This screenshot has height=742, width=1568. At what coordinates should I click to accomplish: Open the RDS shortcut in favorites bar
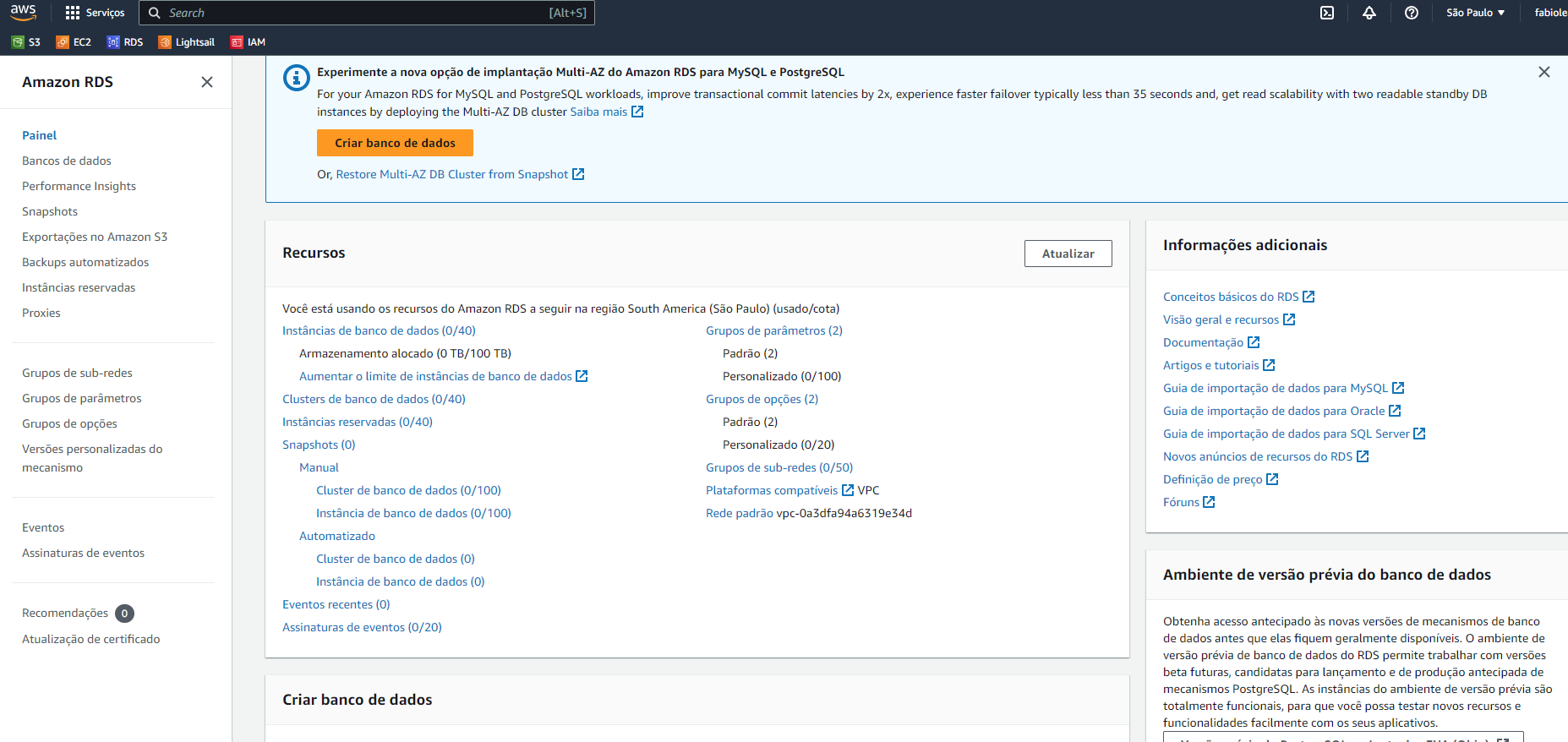(125, 42)
